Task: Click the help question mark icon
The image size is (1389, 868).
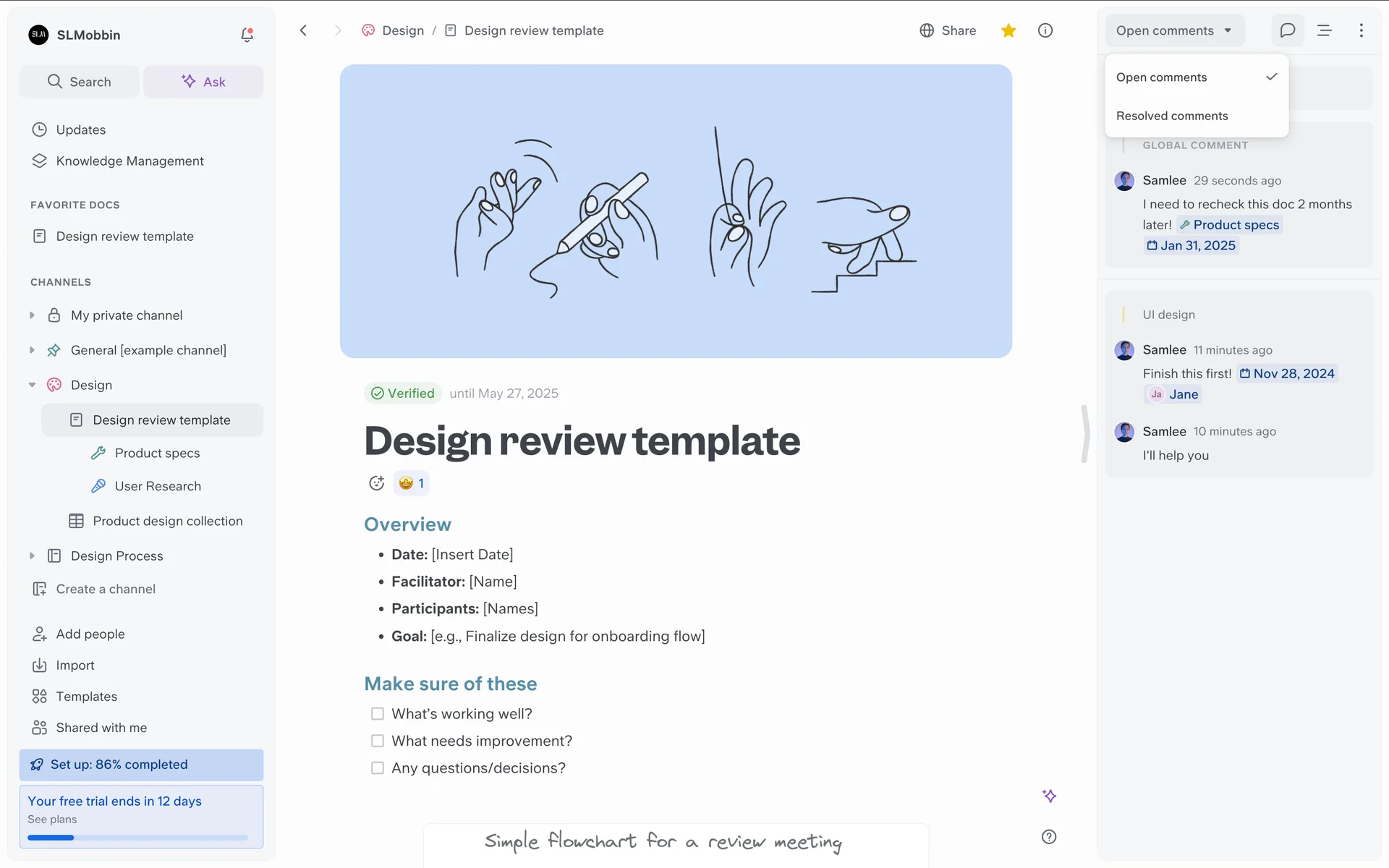Action: coord(1048,837)
